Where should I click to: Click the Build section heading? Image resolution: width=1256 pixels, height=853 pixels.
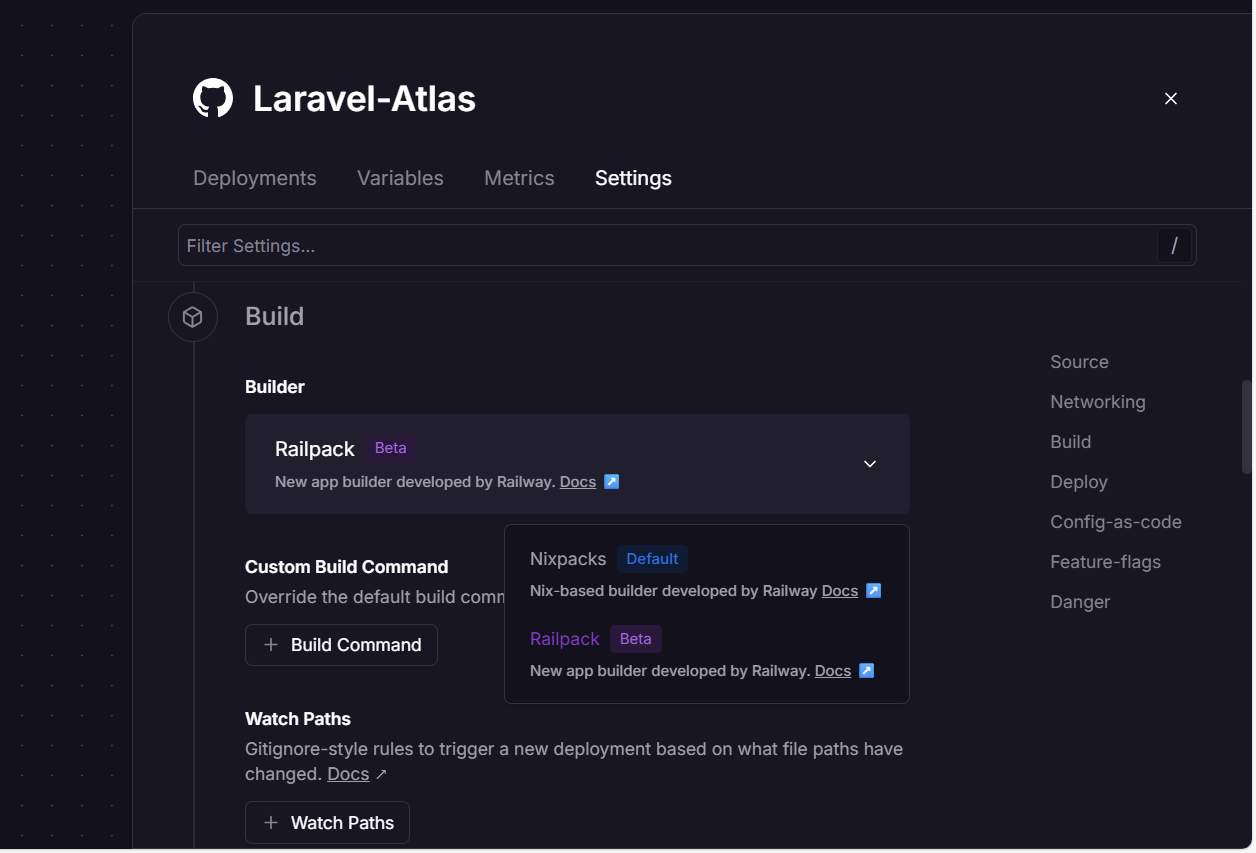click(x=274, y=317)
